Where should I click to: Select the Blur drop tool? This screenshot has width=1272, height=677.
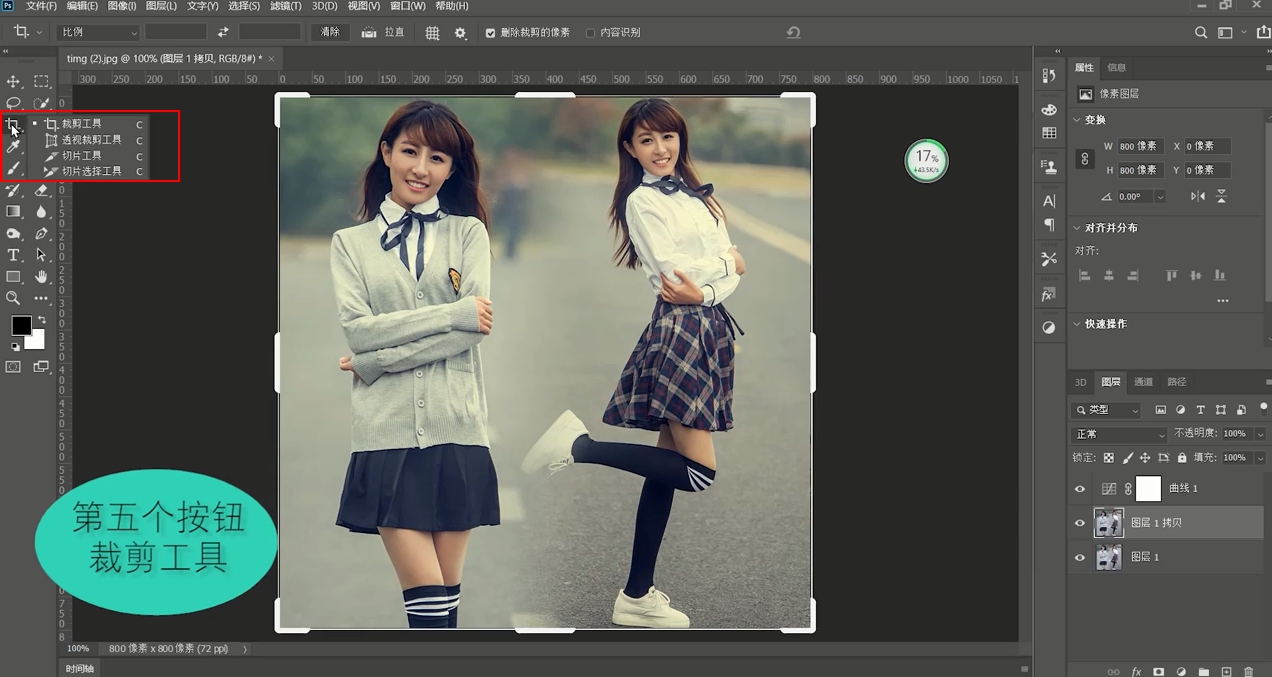click(41, 212)
